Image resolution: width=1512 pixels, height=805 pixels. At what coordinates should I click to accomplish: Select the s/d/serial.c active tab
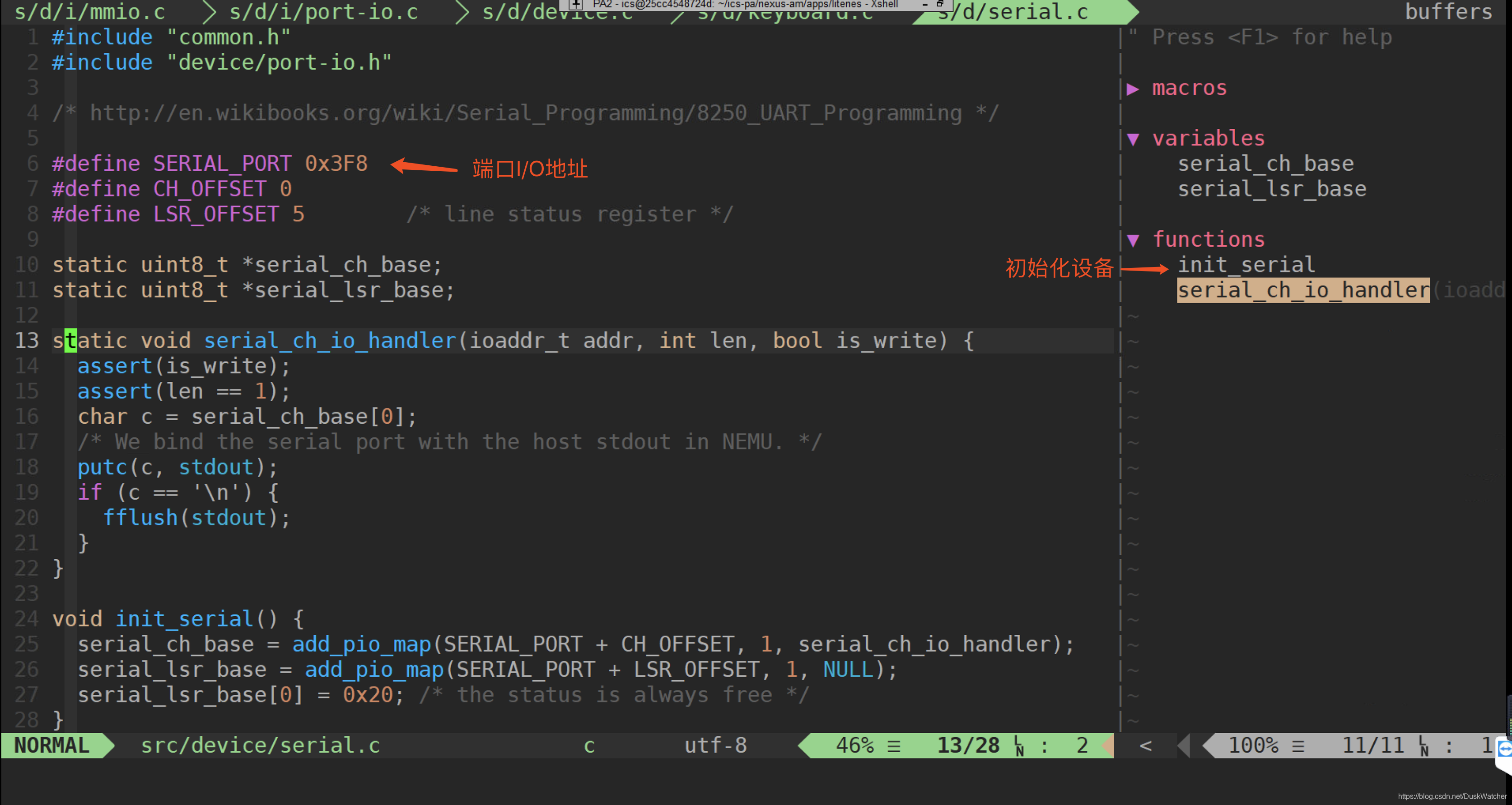[1020, 13]
